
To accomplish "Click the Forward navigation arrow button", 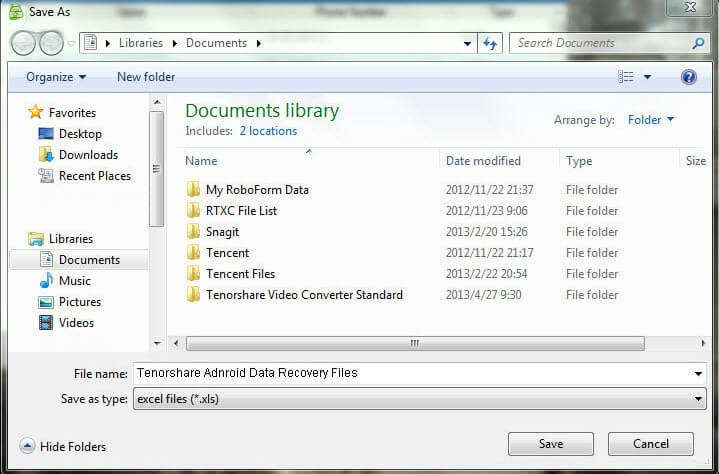I will click(x=51, y=44).
